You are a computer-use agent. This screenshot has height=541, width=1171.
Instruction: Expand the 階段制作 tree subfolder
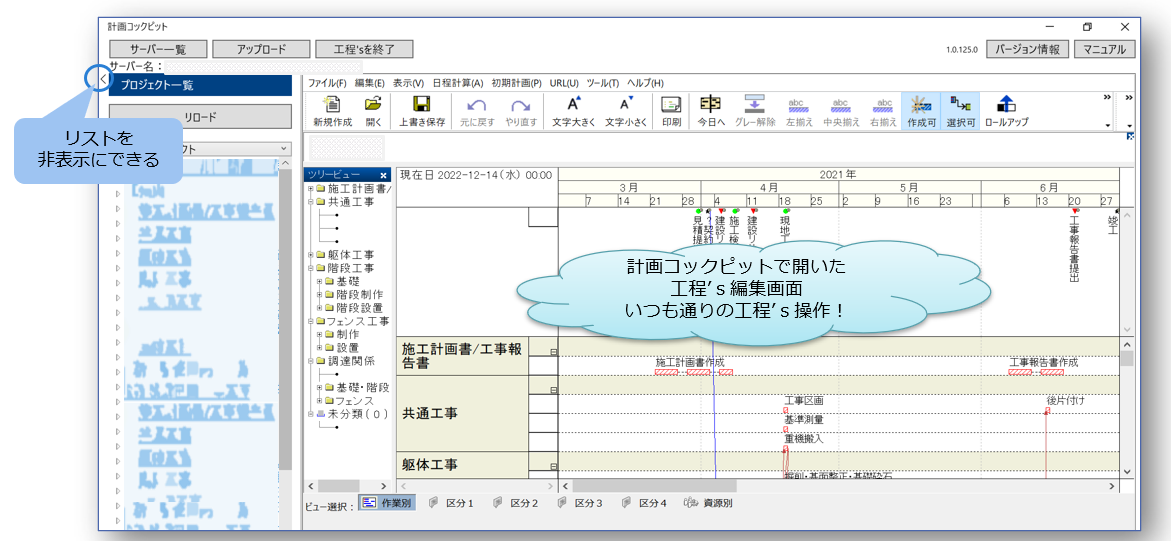point(320,294)
